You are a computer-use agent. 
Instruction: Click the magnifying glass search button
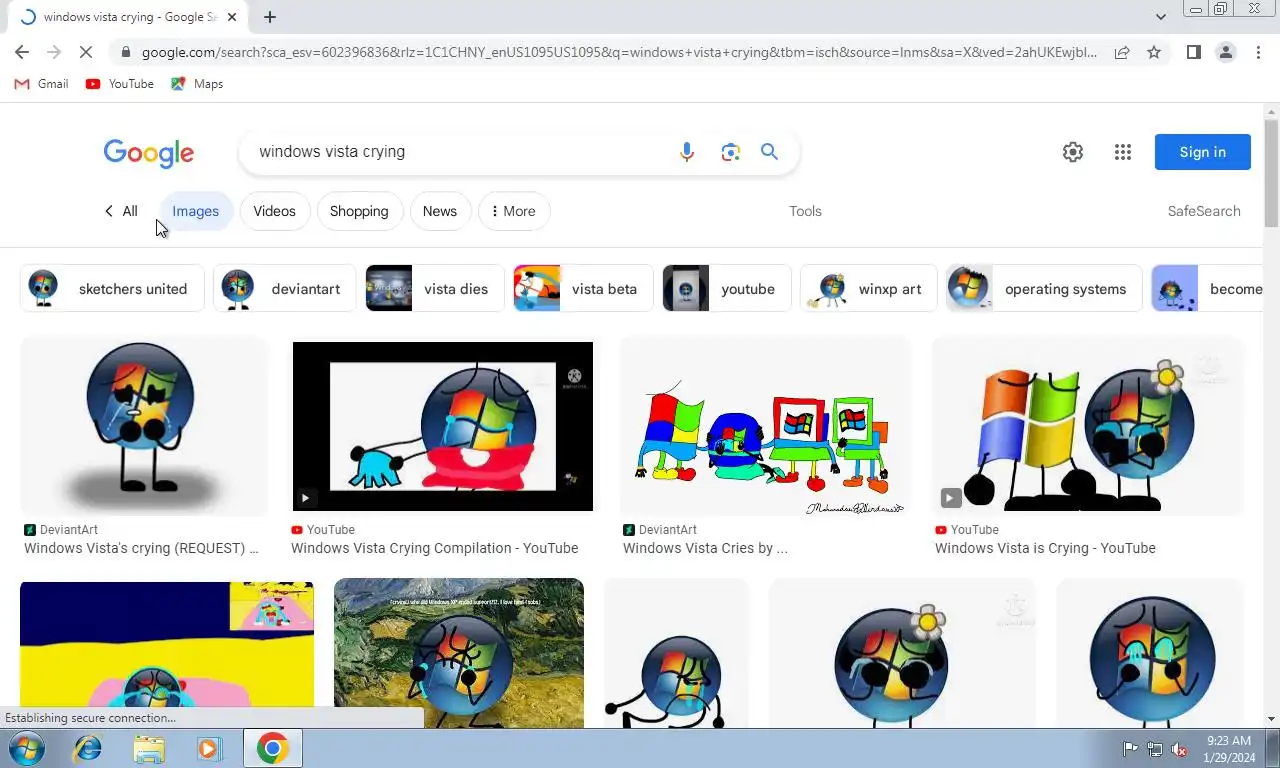pos(769,152)
